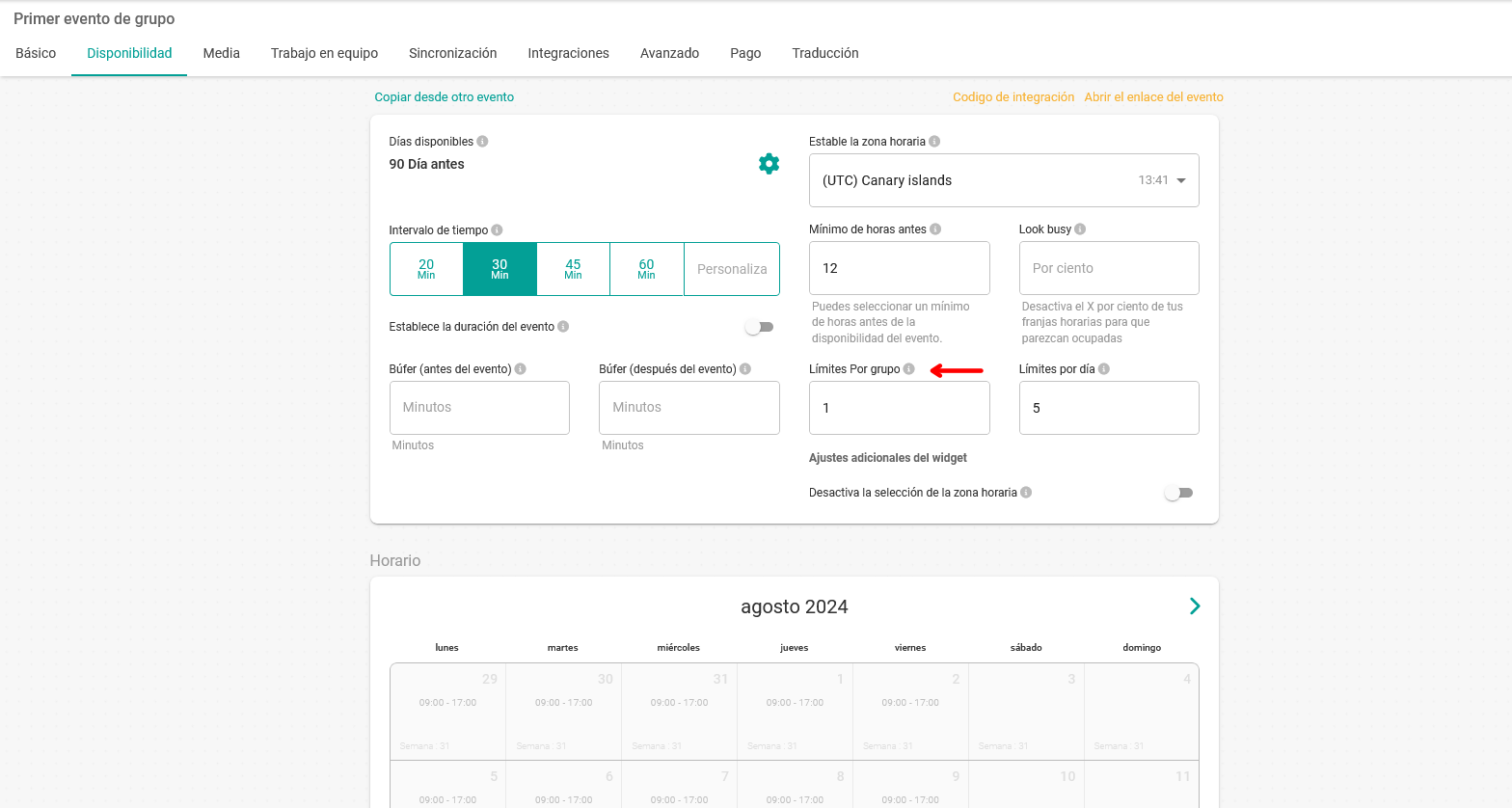Focus the Límites Por grupo field
Viewport: 1512px width, 808px height.
tap(899, 408)
